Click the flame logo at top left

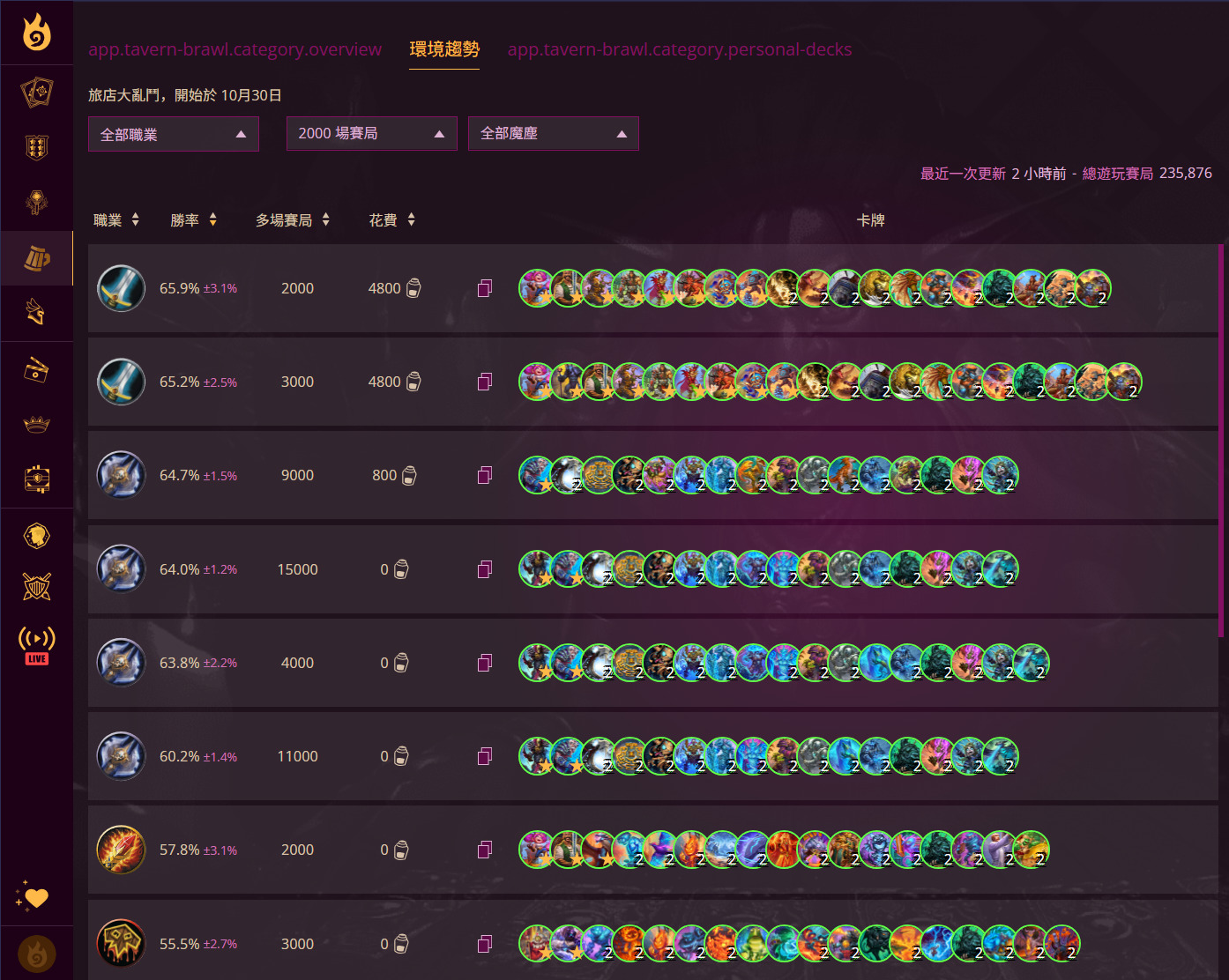pos(36,33)
